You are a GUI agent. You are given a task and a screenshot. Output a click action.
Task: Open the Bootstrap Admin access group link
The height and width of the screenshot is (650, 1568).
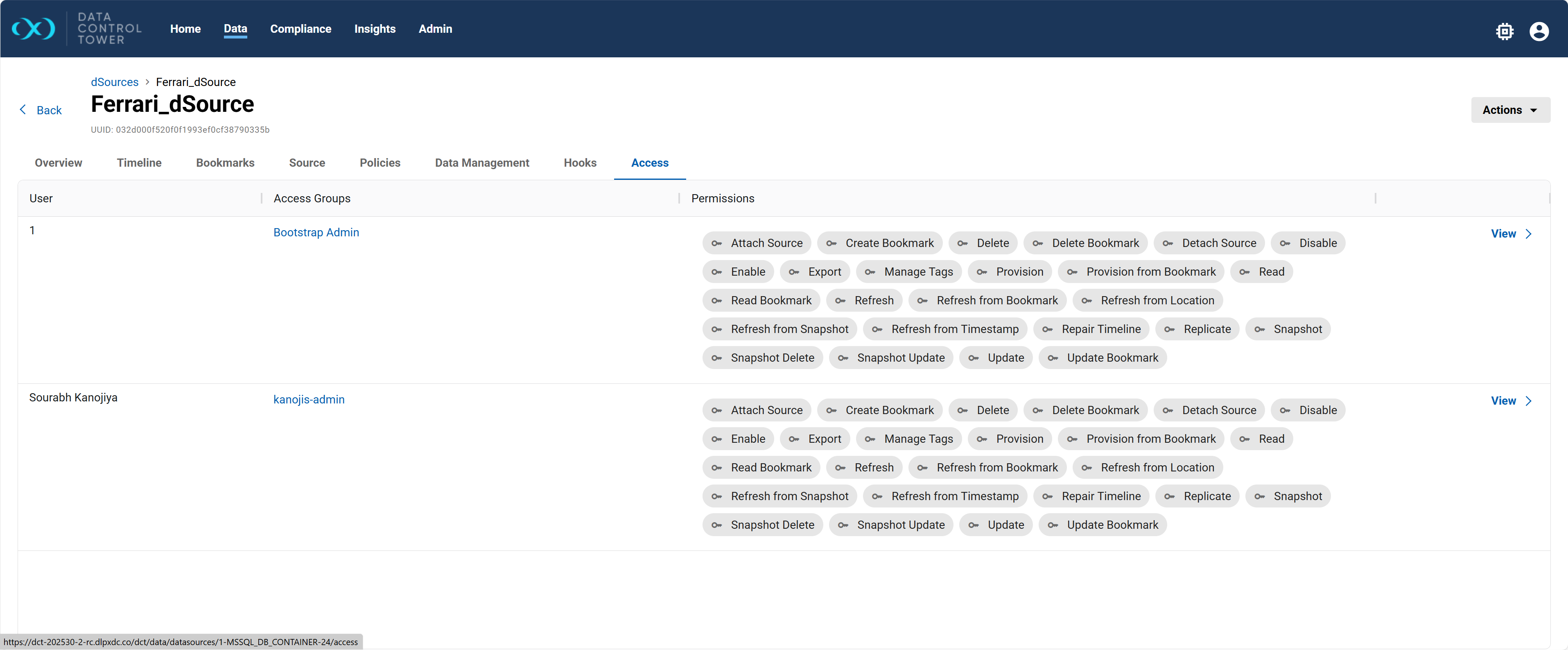point(316,233)
